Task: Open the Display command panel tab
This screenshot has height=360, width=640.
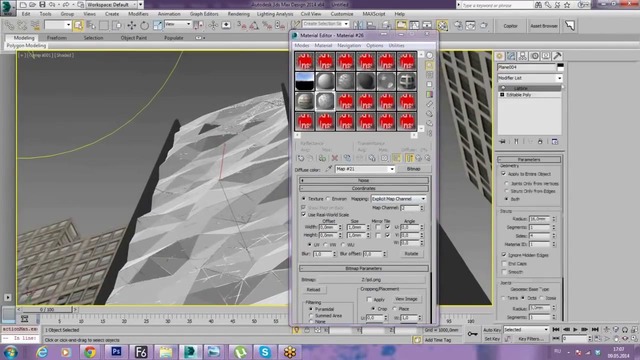Action: (546, 56)
